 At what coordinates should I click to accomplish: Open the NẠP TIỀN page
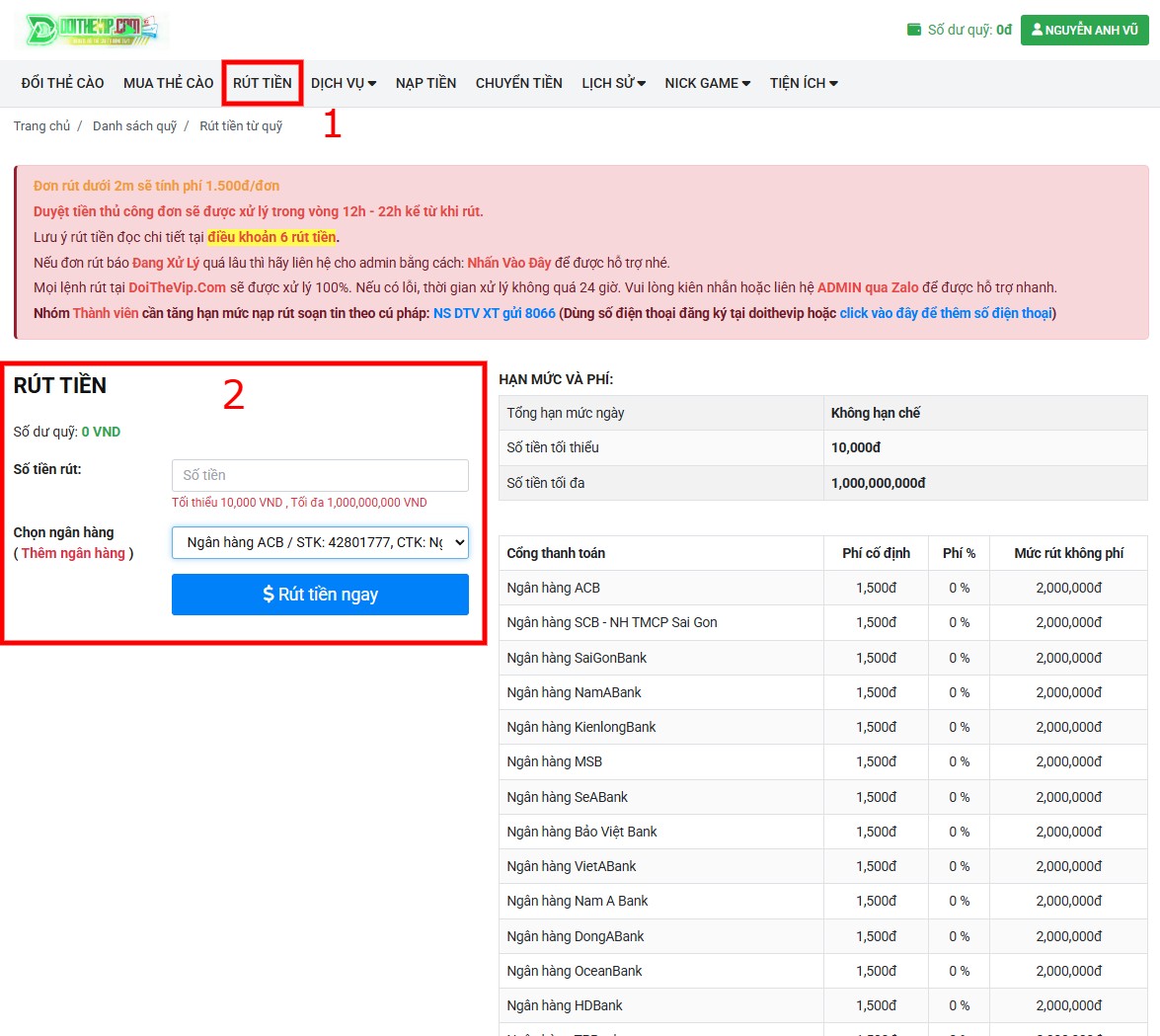tap(425, 83)
